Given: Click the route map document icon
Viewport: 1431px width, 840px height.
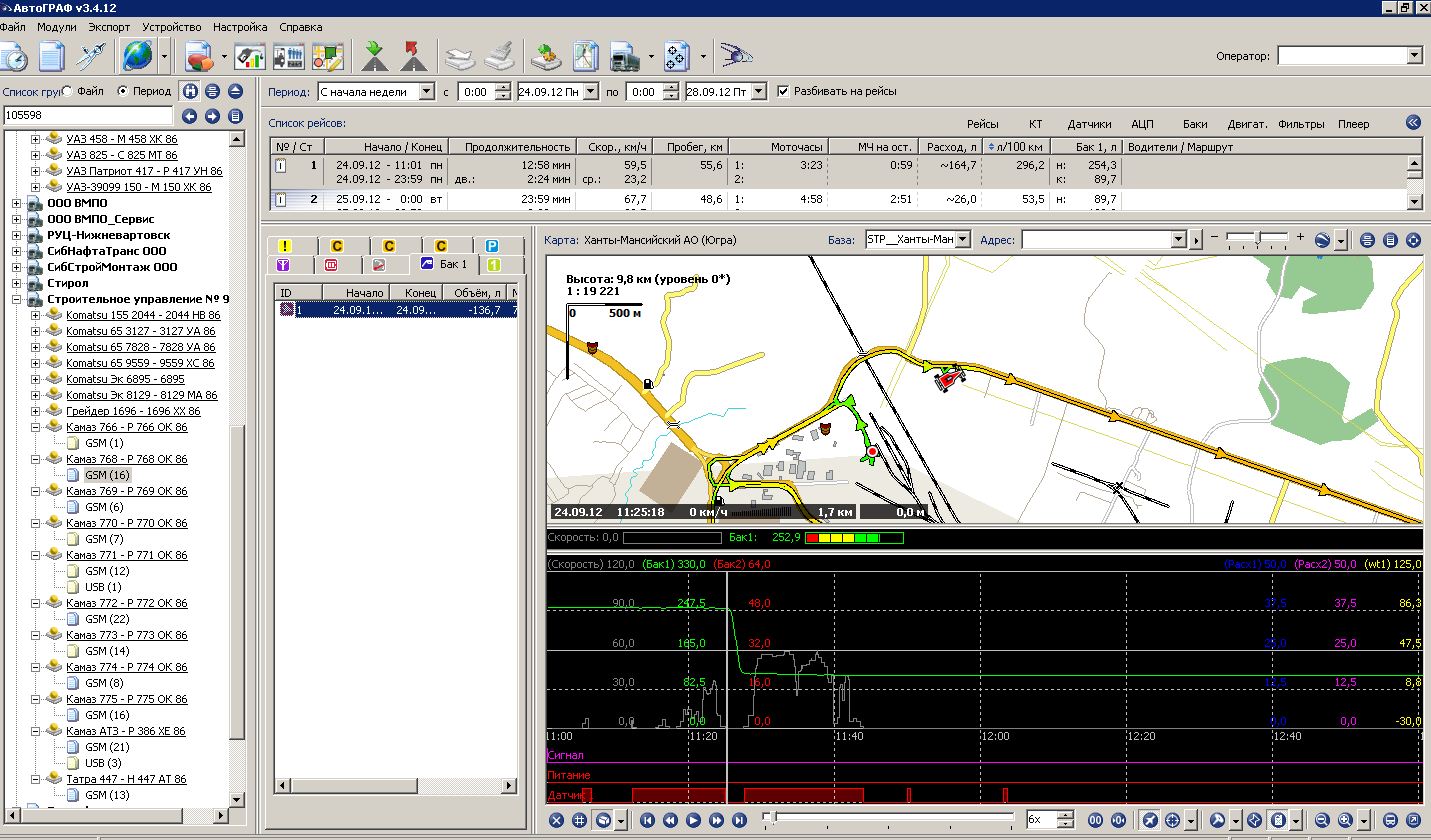Looking at the screenshot, I should click(x=585, y=57).
